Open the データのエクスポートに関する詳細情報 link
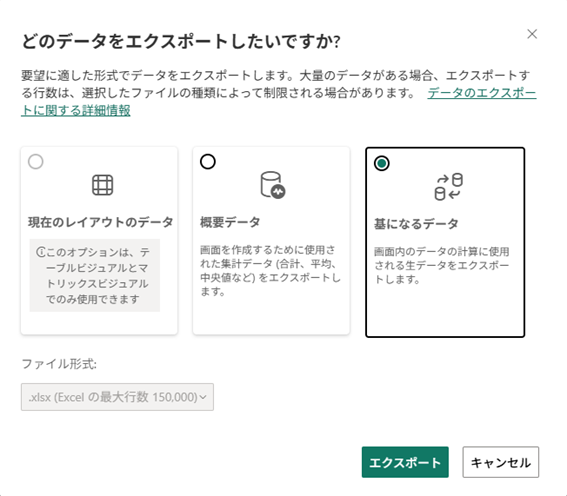567x496 pixels. (278, 102)
